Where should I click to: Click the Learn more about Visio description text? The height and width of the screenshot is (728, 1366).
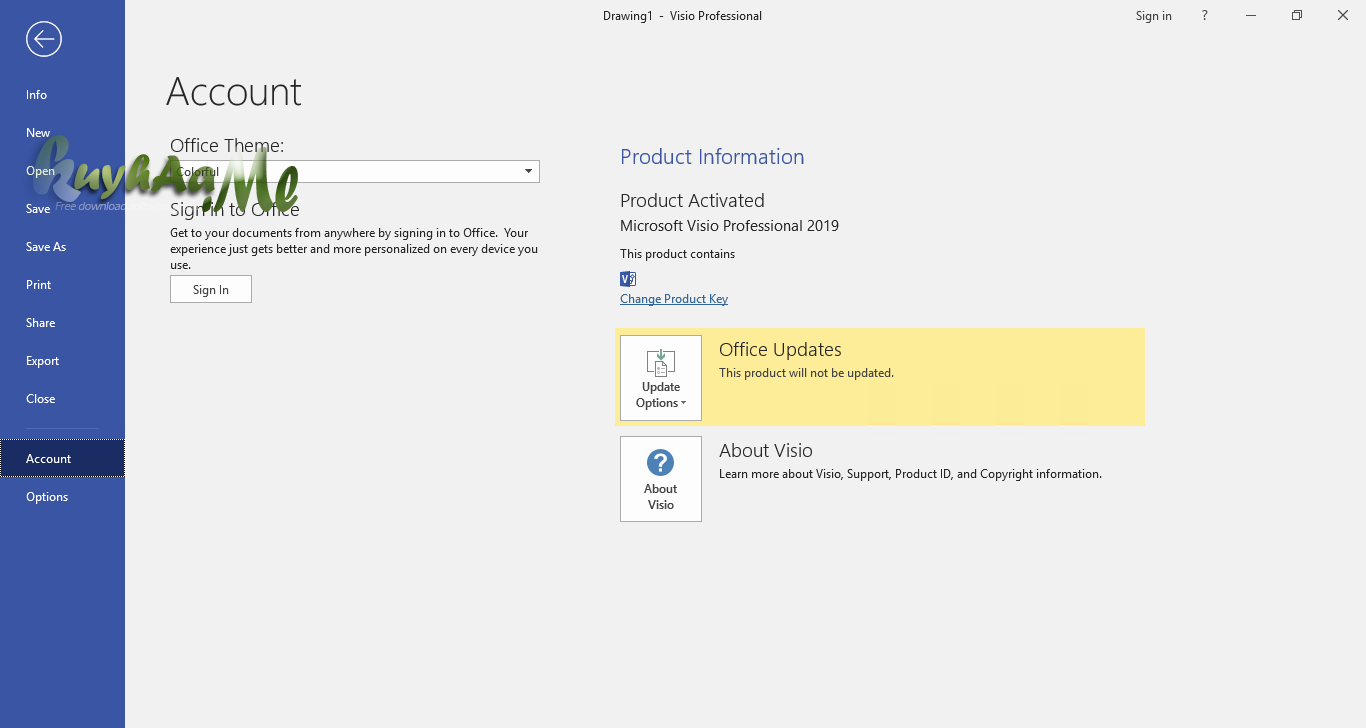[x=910, y=474]
